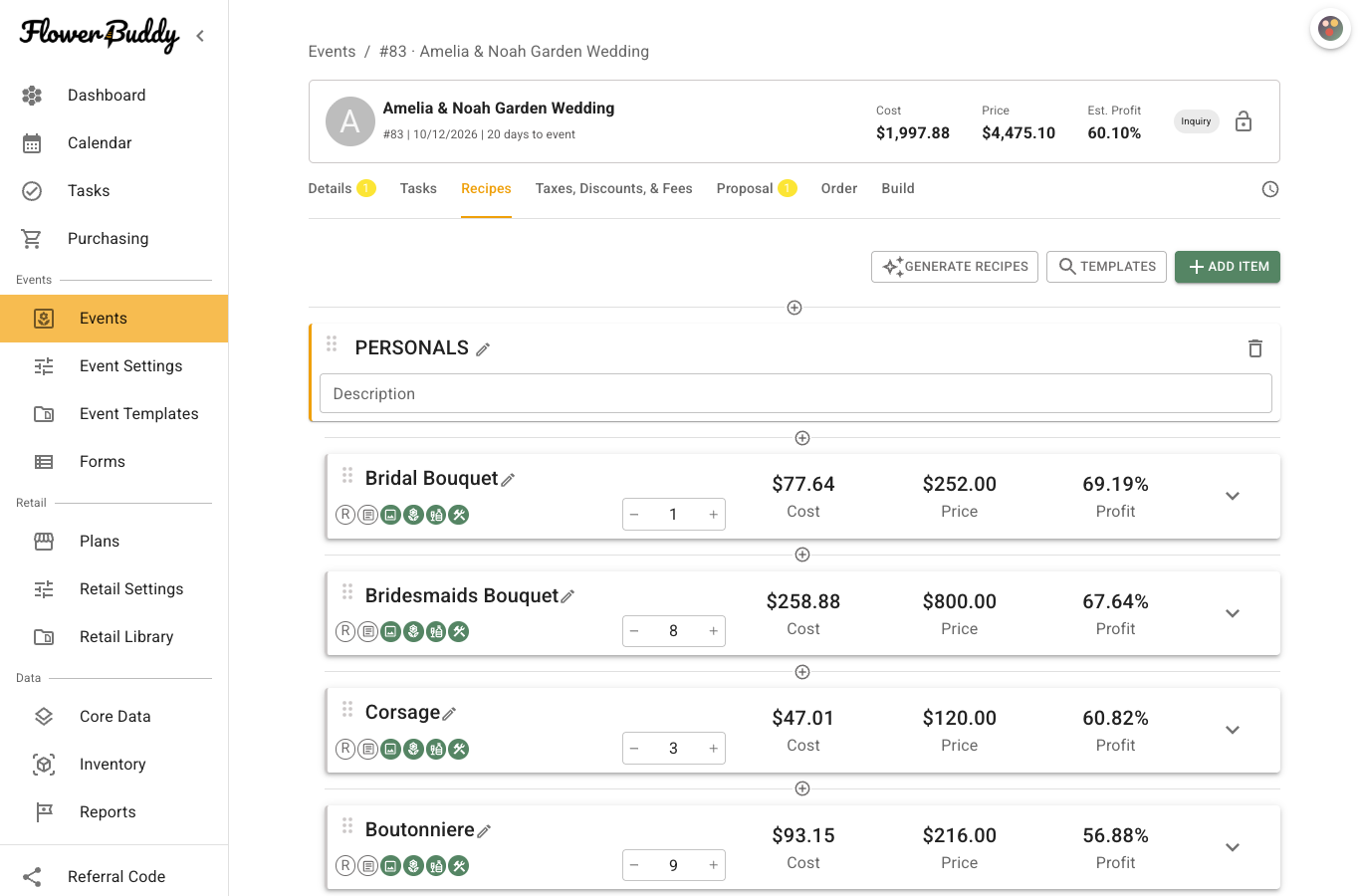The width and height of the screenshot is (1359, 896).
Task: Switch to the Details tab
Action: 341,188
